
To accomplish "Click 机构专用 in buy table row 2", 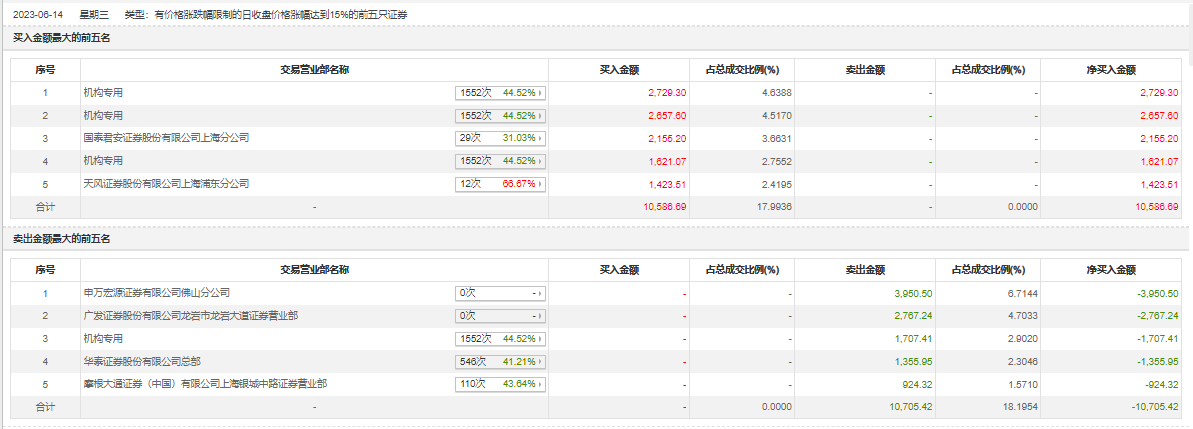I will (103, 116).
